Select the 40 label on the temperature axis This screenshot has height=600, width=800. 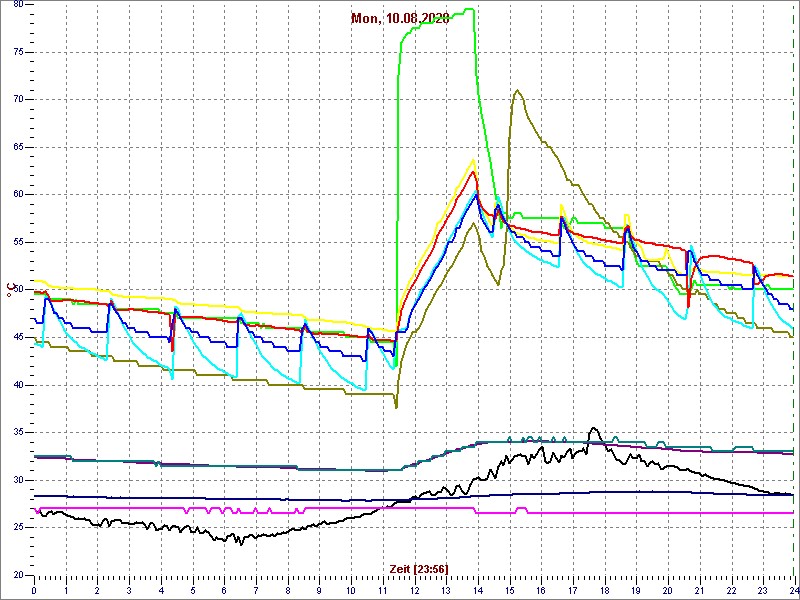(x=18, y=385)
